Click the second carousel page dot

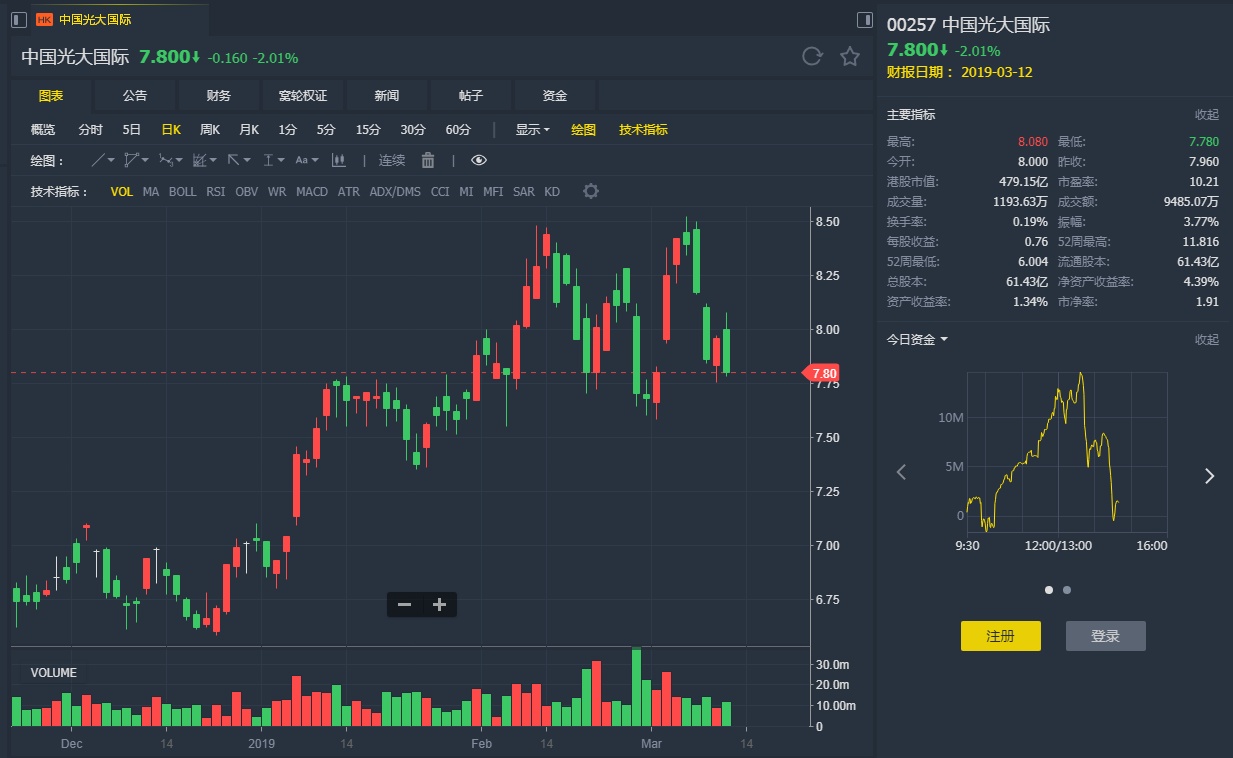1067,590
